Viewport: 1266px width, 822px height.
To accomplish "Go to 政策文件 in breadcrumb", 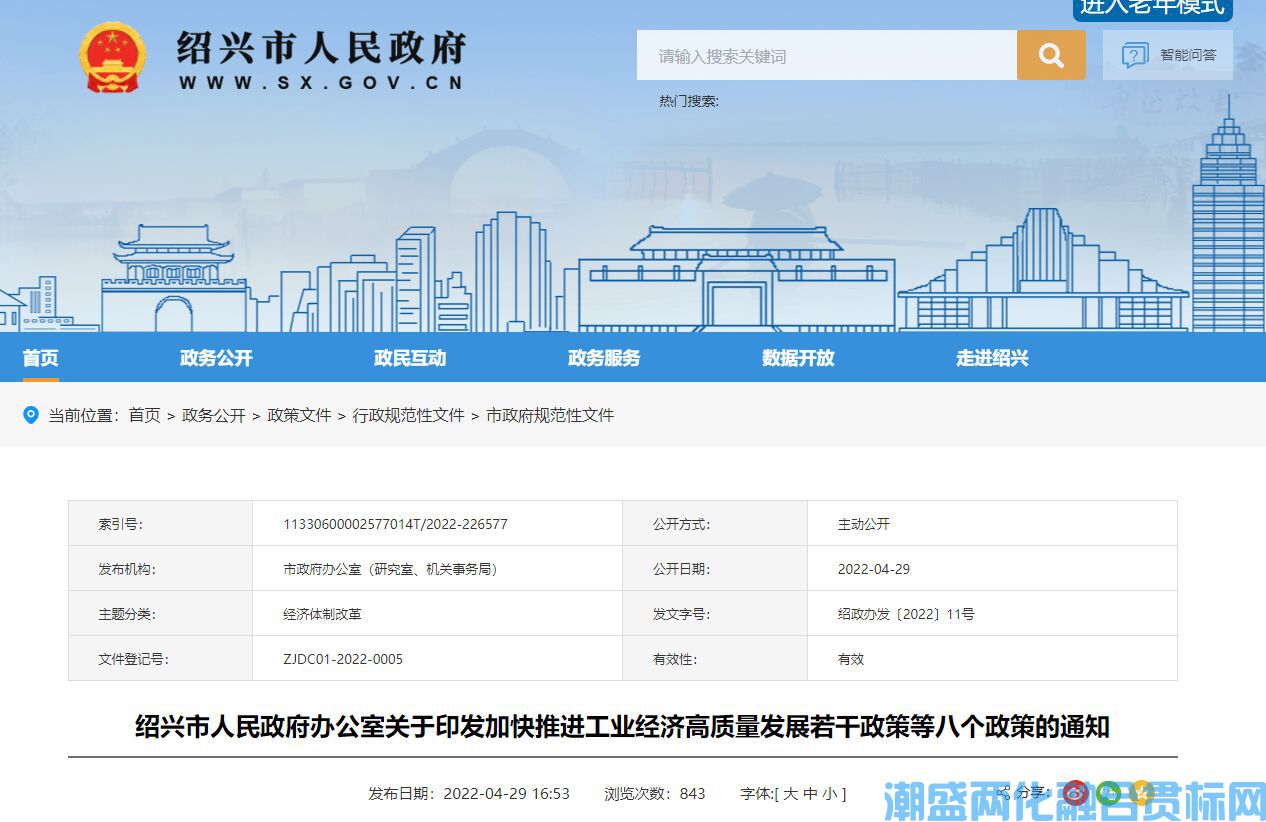I will pos(299,415).
